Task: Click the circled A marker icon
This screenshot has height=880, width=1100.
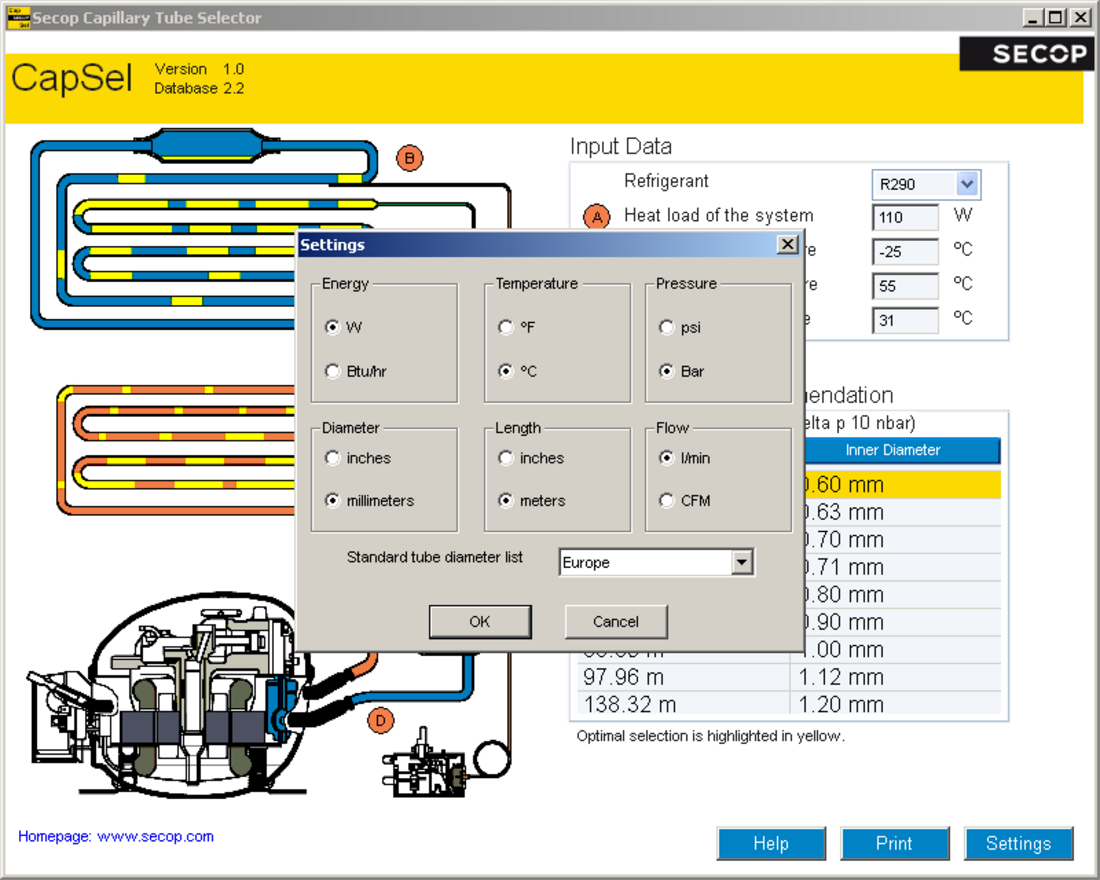Action: tap(597, 217)
